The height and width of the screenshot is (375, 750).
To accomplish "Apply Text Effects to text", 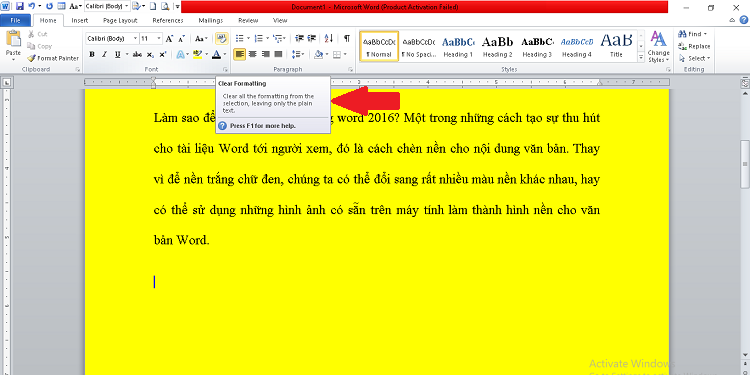I will click(x=180, y=55).
